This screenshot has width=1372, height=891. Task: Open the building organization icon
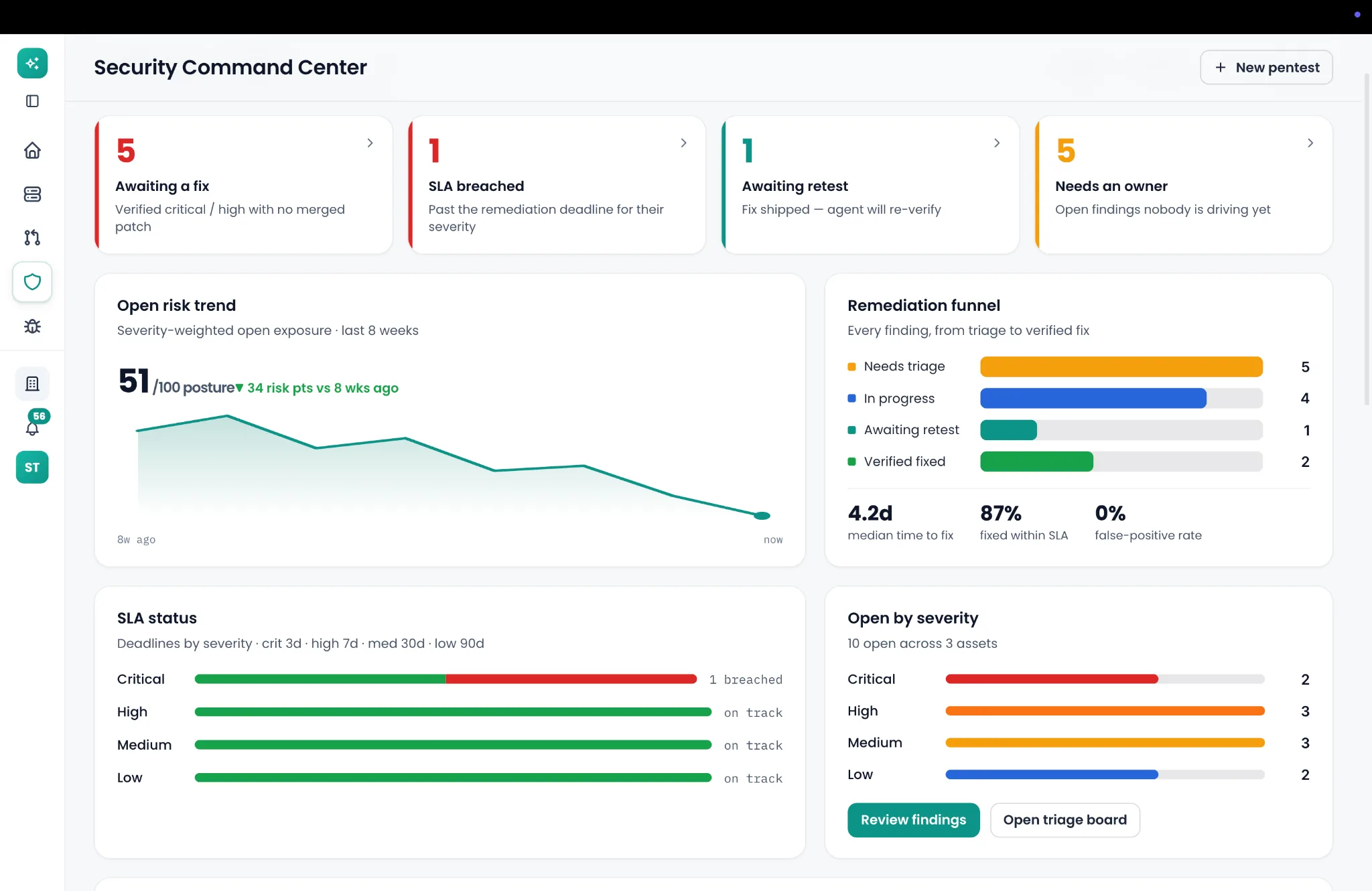point(32,384)
